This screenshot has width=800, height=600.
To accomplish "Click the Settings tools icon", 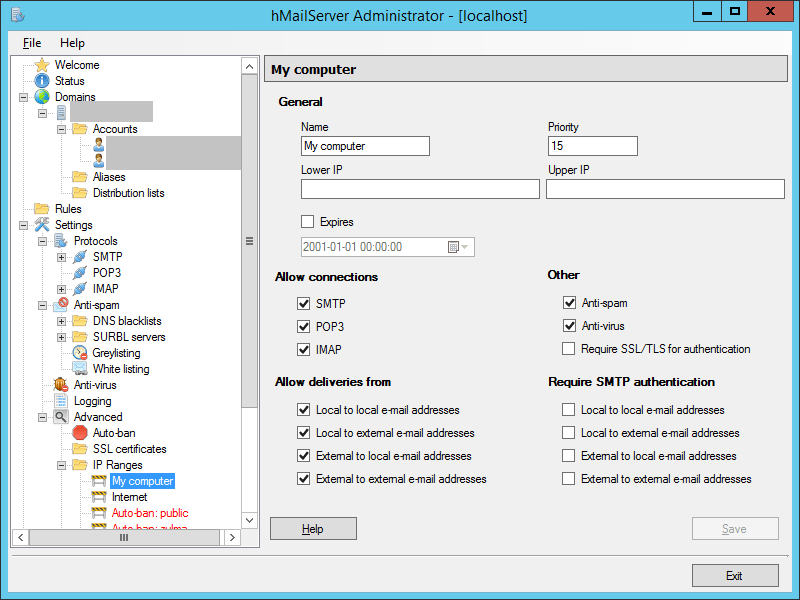I will pyautogui.click(x=42, y=224).
